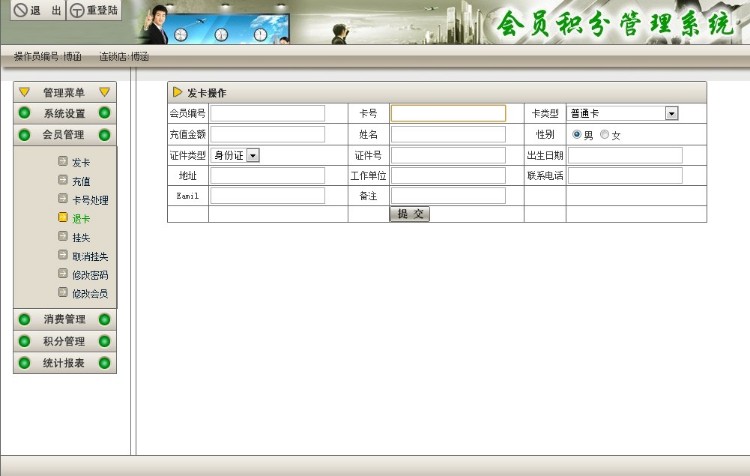The image size is (750, 476).
Task: Click the icon beside 修改会员 submenu
Action: pyautogui.click(x=63, y=292)
